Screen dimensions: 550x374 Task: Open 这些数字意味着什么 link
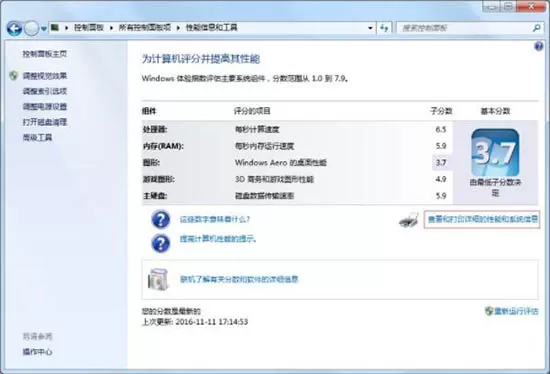pos(215,220)
